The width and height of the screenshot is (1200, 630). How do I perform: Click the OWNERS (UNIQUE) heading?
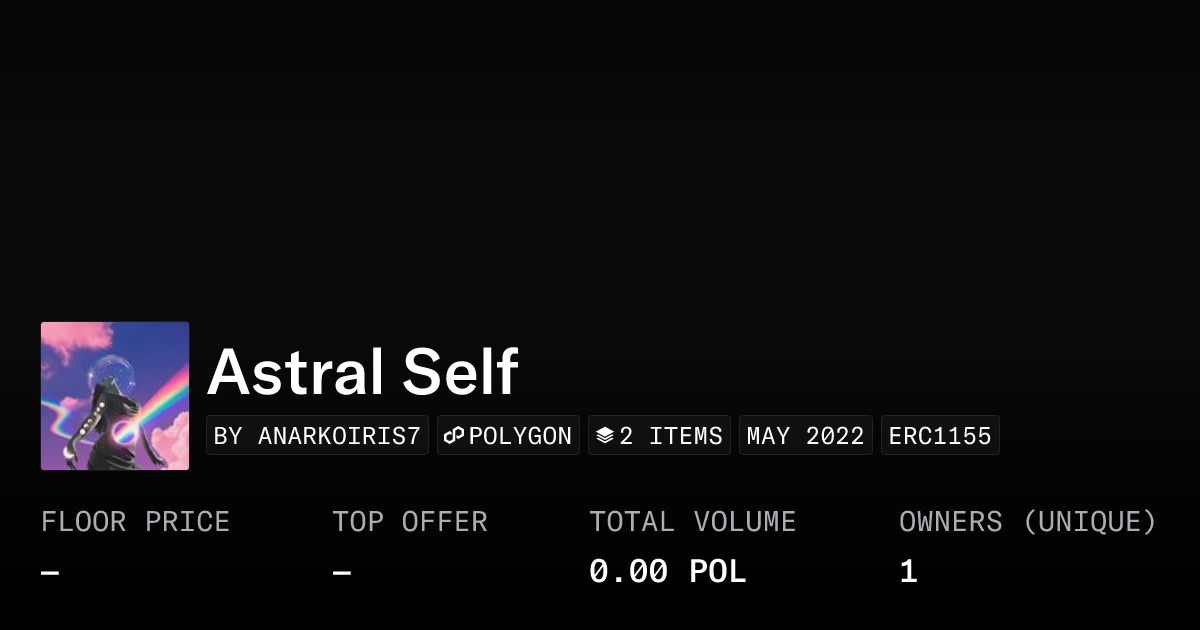pyautogui.click(x=1027, y=522)
